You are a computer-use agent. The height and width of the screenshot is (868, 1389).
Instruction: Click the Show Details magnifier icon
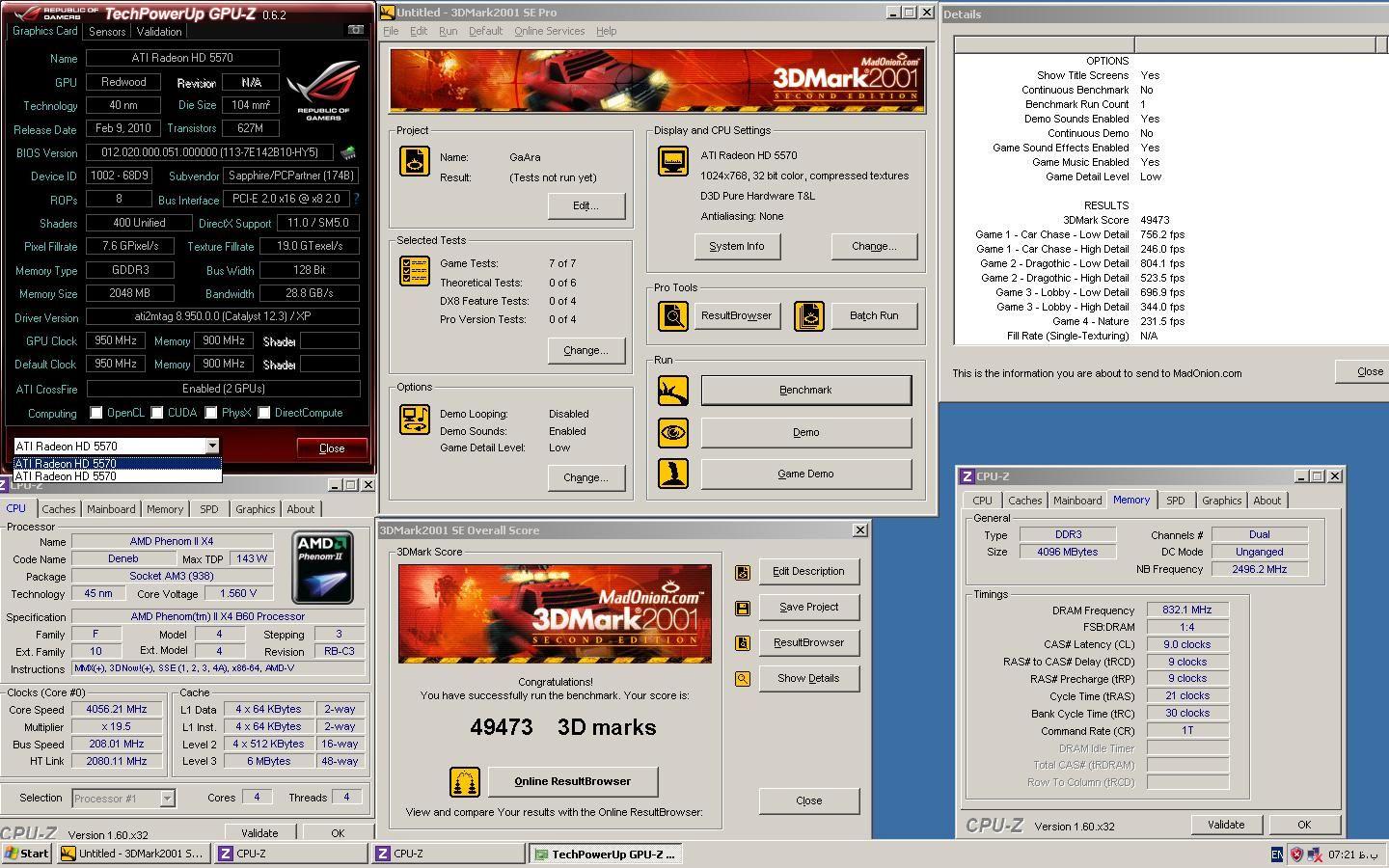point(743,679)
